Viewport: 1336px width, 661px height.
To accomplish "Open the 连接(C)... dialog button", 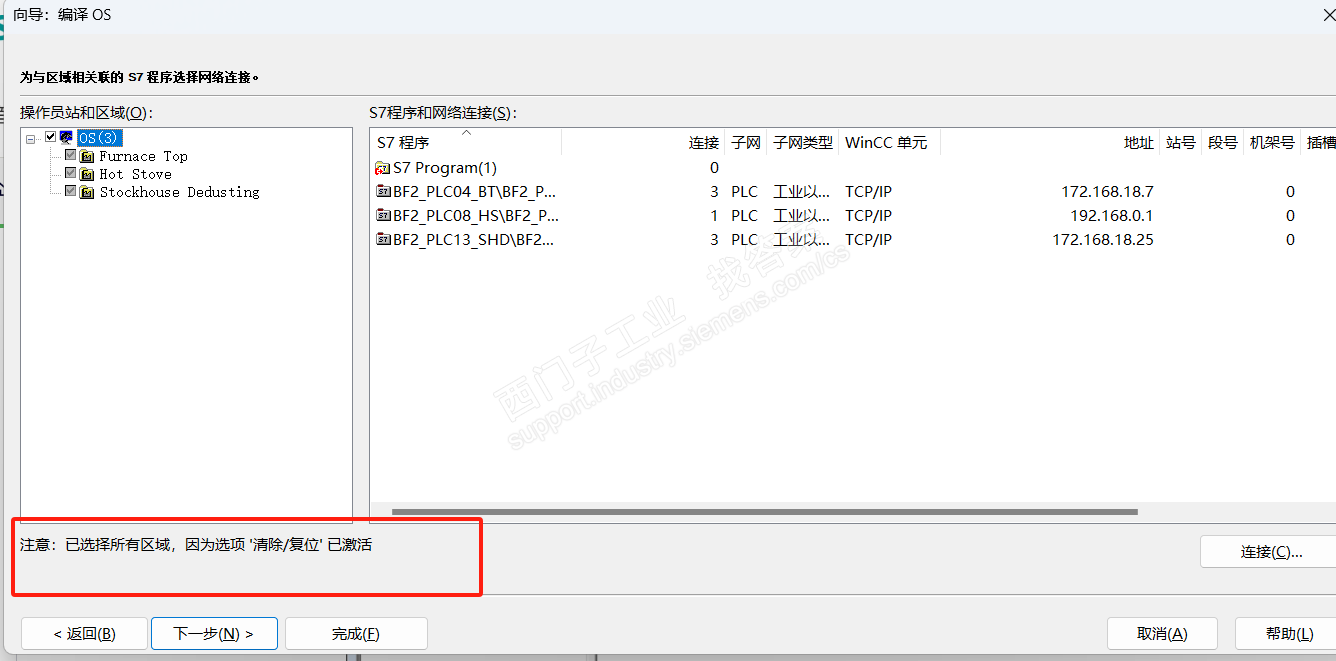I will coord(1268,551).
